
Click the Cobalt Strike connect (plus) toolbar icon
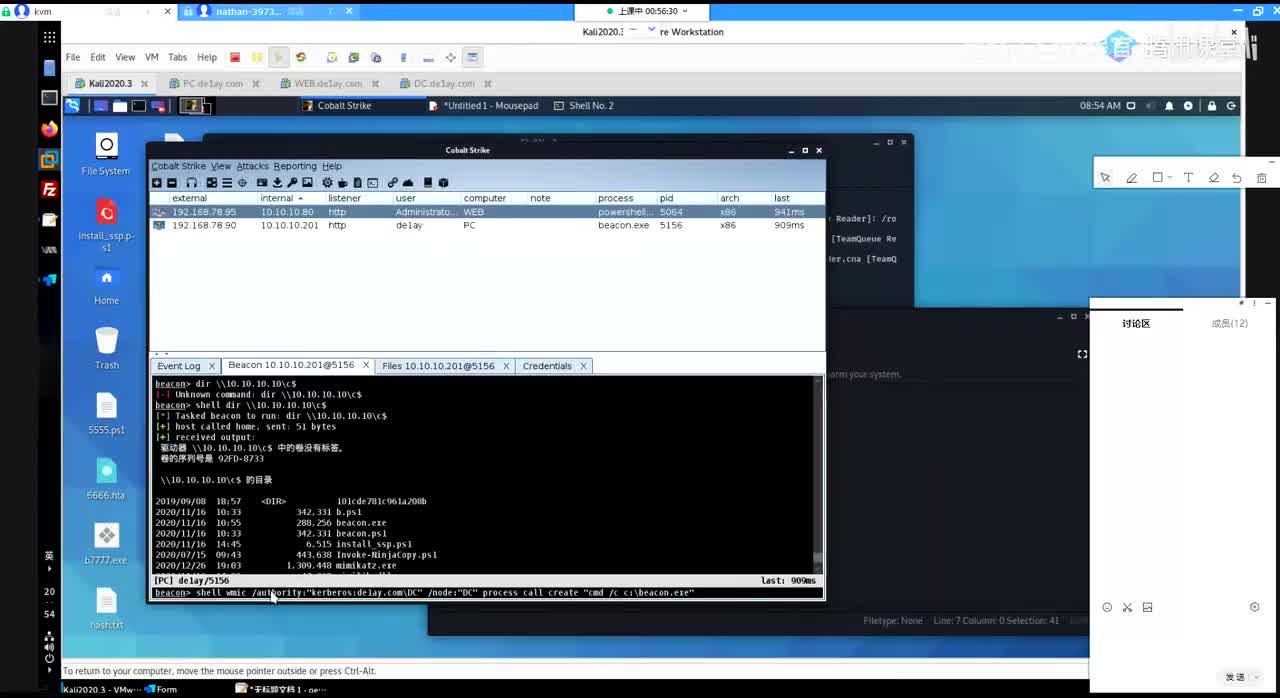point(157,183)
